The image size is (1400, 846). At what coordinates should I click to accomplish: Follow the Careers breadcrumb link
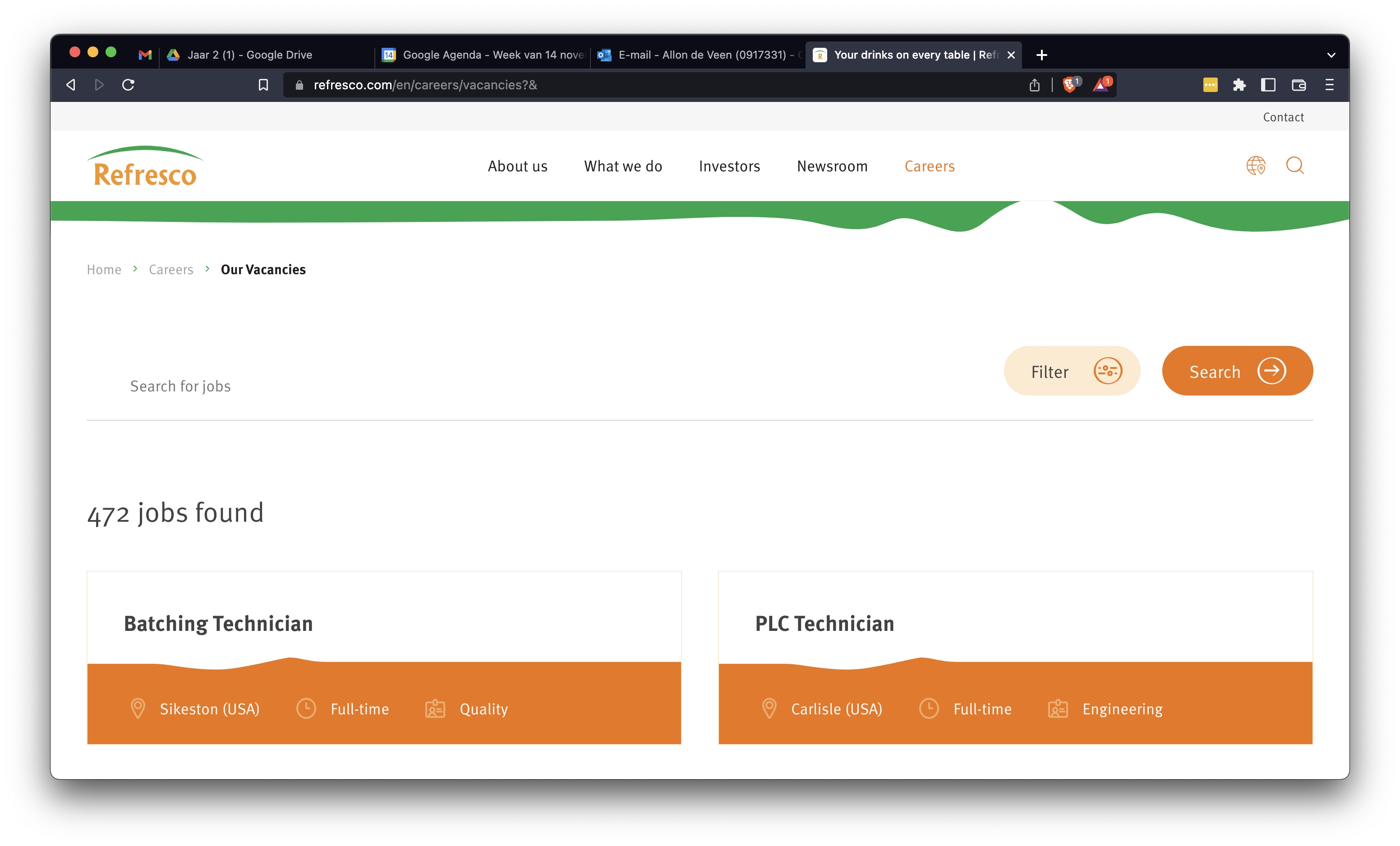[x=170, y=269]
